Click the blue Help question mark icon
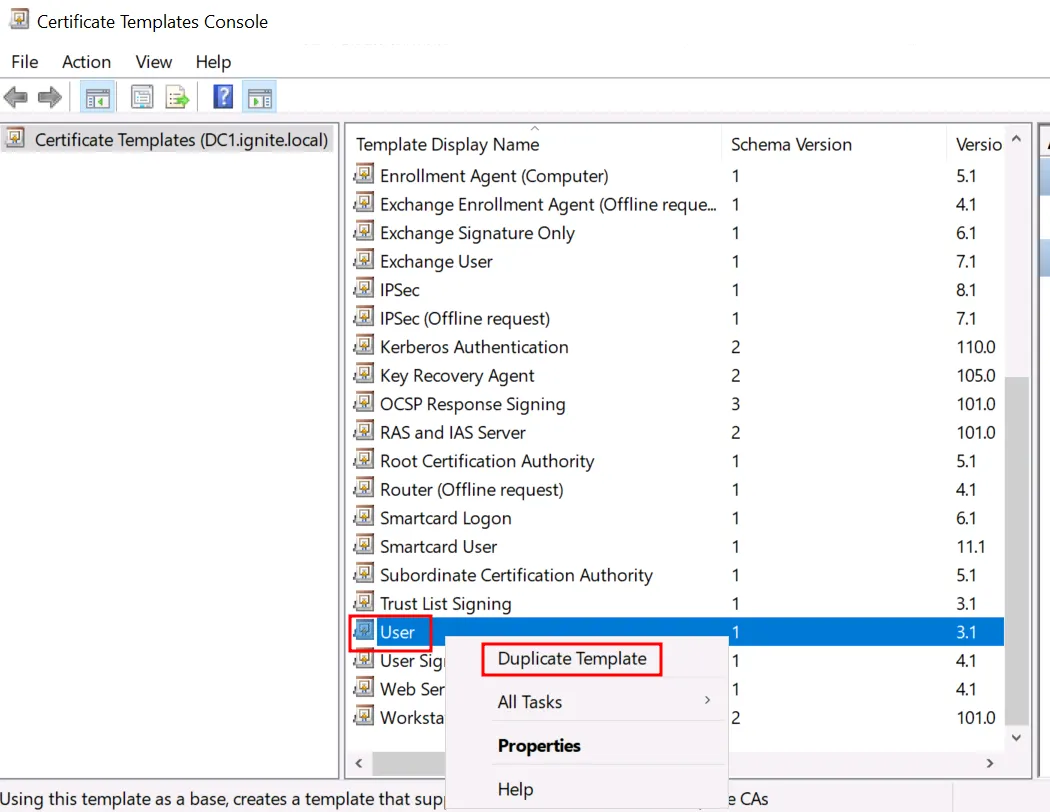 point(223,97)
